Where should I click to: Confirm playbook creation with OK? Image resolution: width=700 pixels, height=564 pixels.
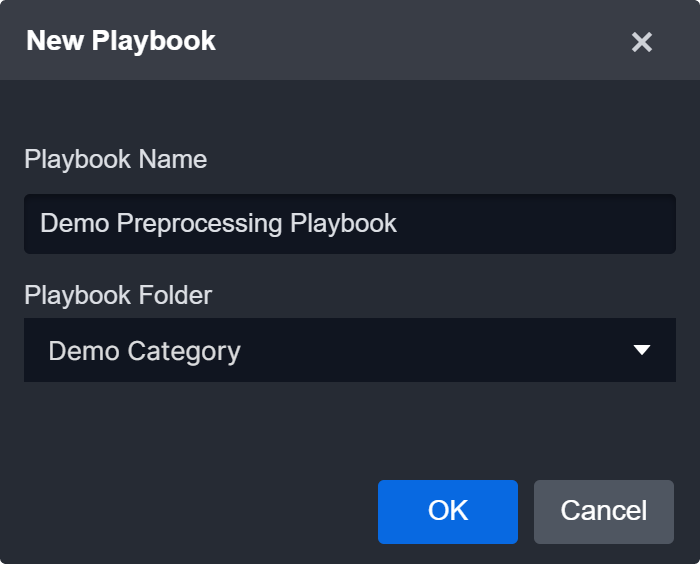click(x=447, y=511)
